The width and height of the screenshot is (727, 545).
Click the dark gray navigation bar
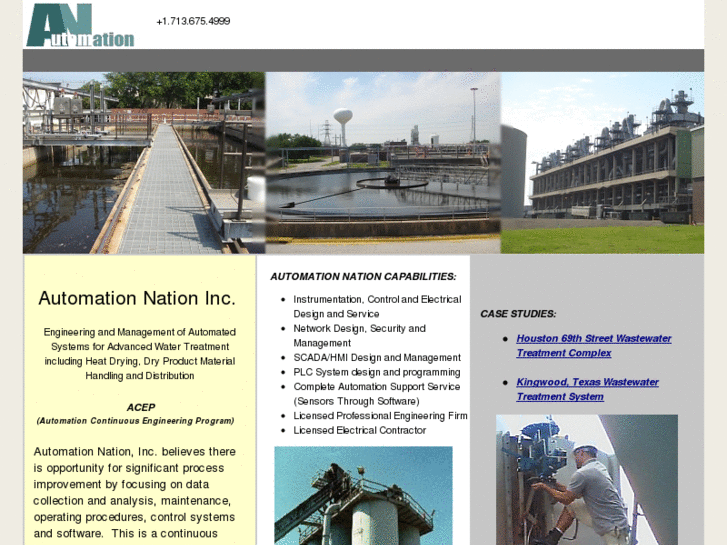coord(364,60)
